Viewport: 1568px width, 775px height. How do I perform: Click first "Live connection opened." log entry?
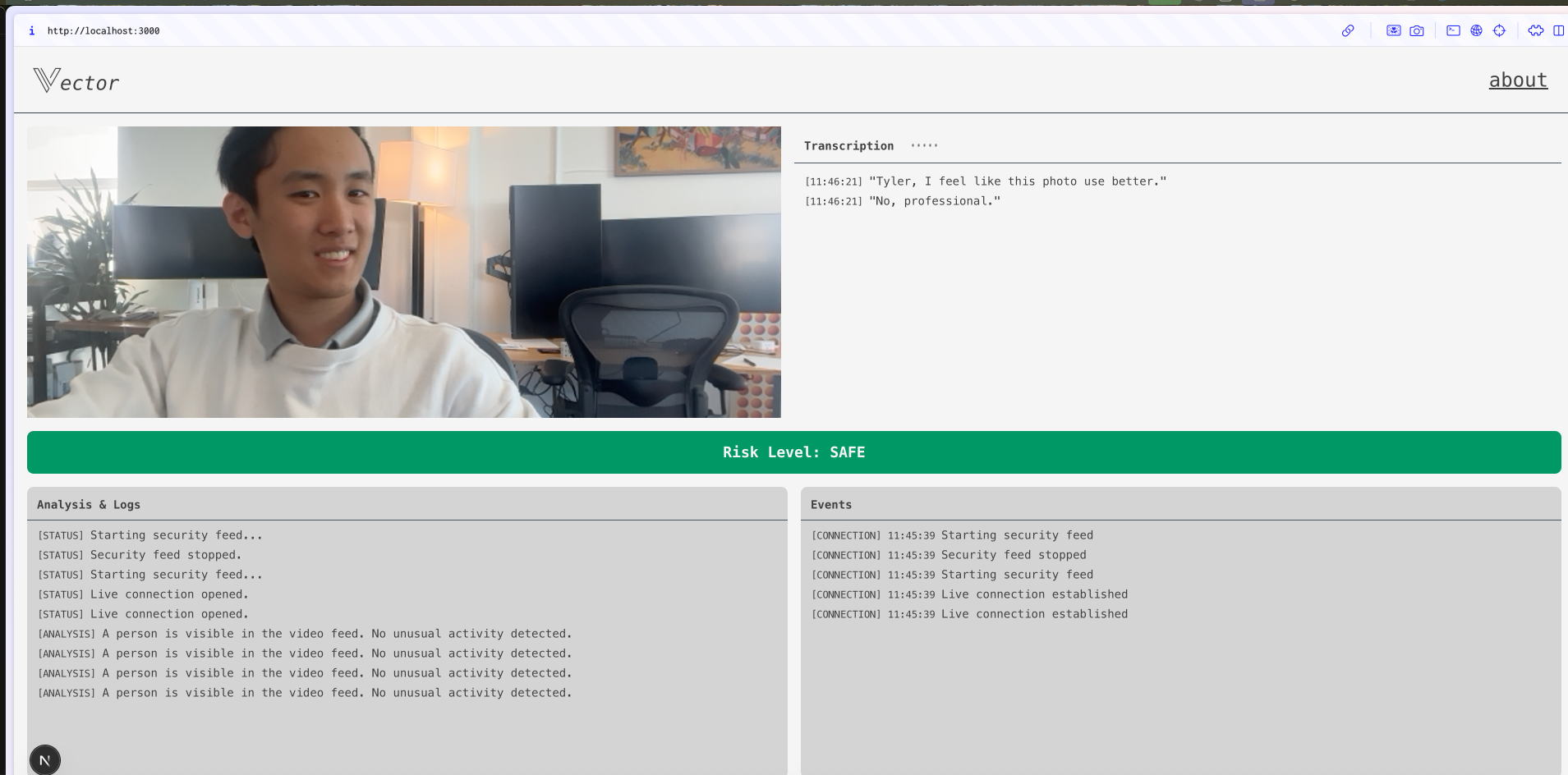tap(143, 594)
